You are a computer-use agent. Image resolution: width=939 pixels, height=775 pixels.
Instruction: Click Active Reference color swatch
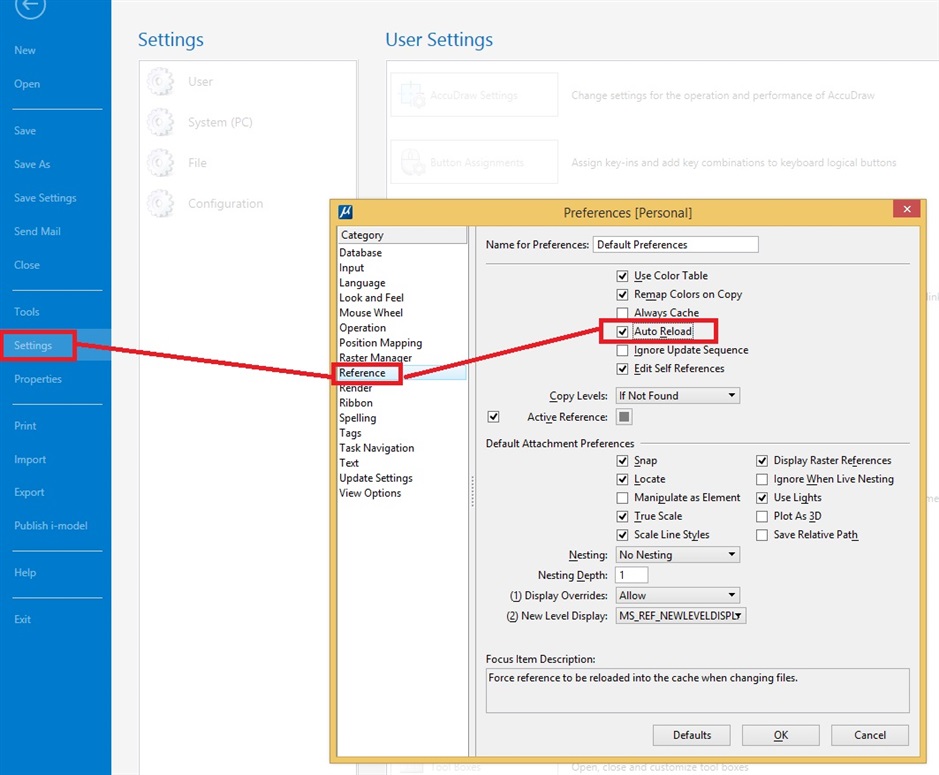[624, 417]
